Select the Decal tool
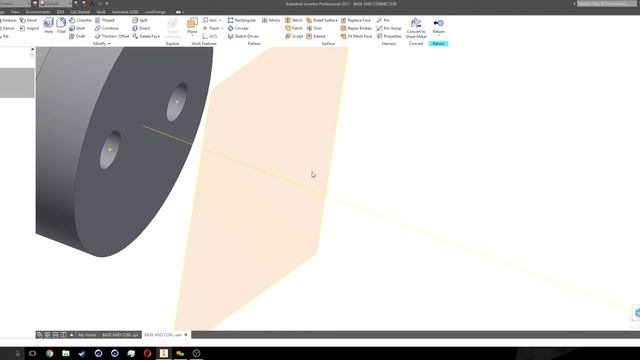This screenshot has height=360, width=640. point(28,20)
